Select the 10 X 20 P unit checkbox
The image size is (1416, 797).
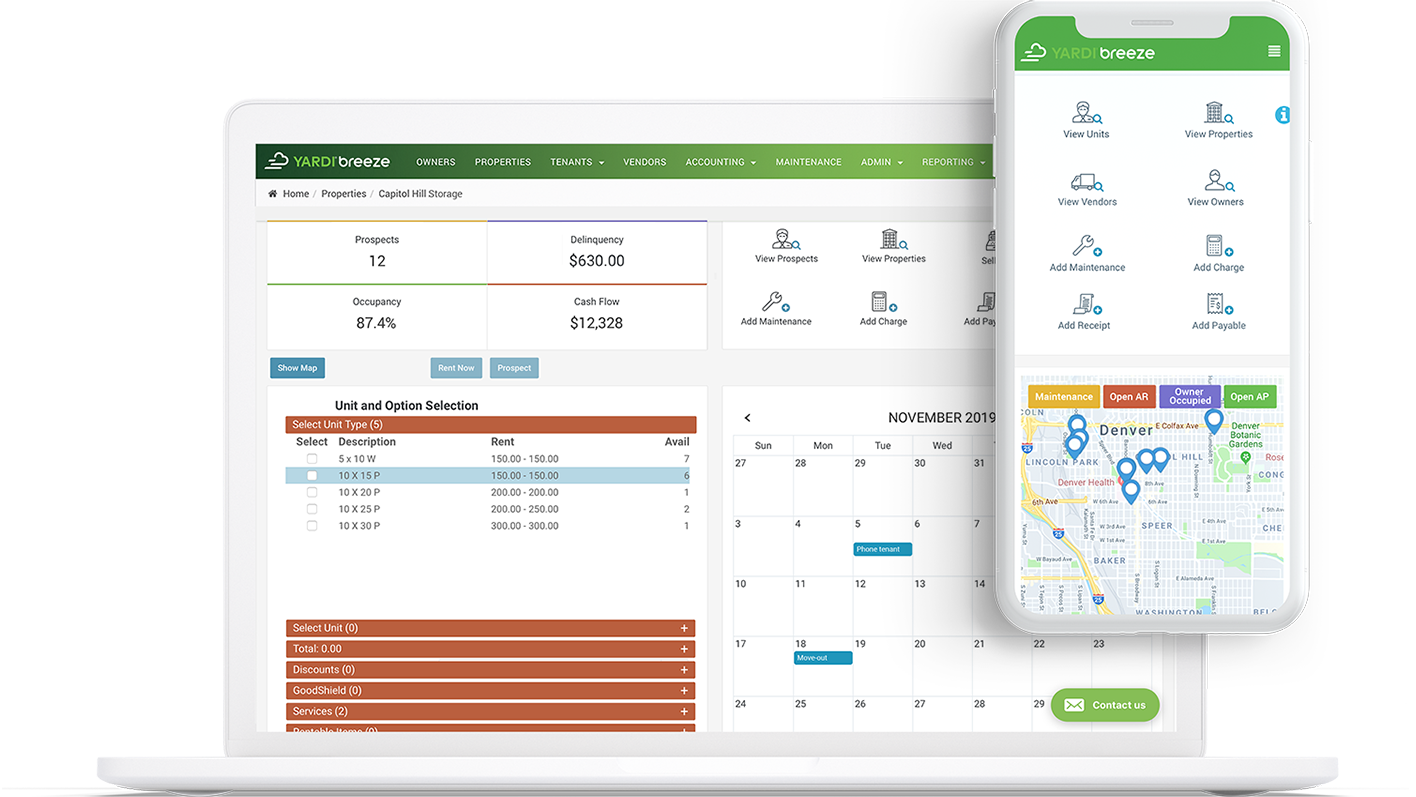tap(312, 493)
